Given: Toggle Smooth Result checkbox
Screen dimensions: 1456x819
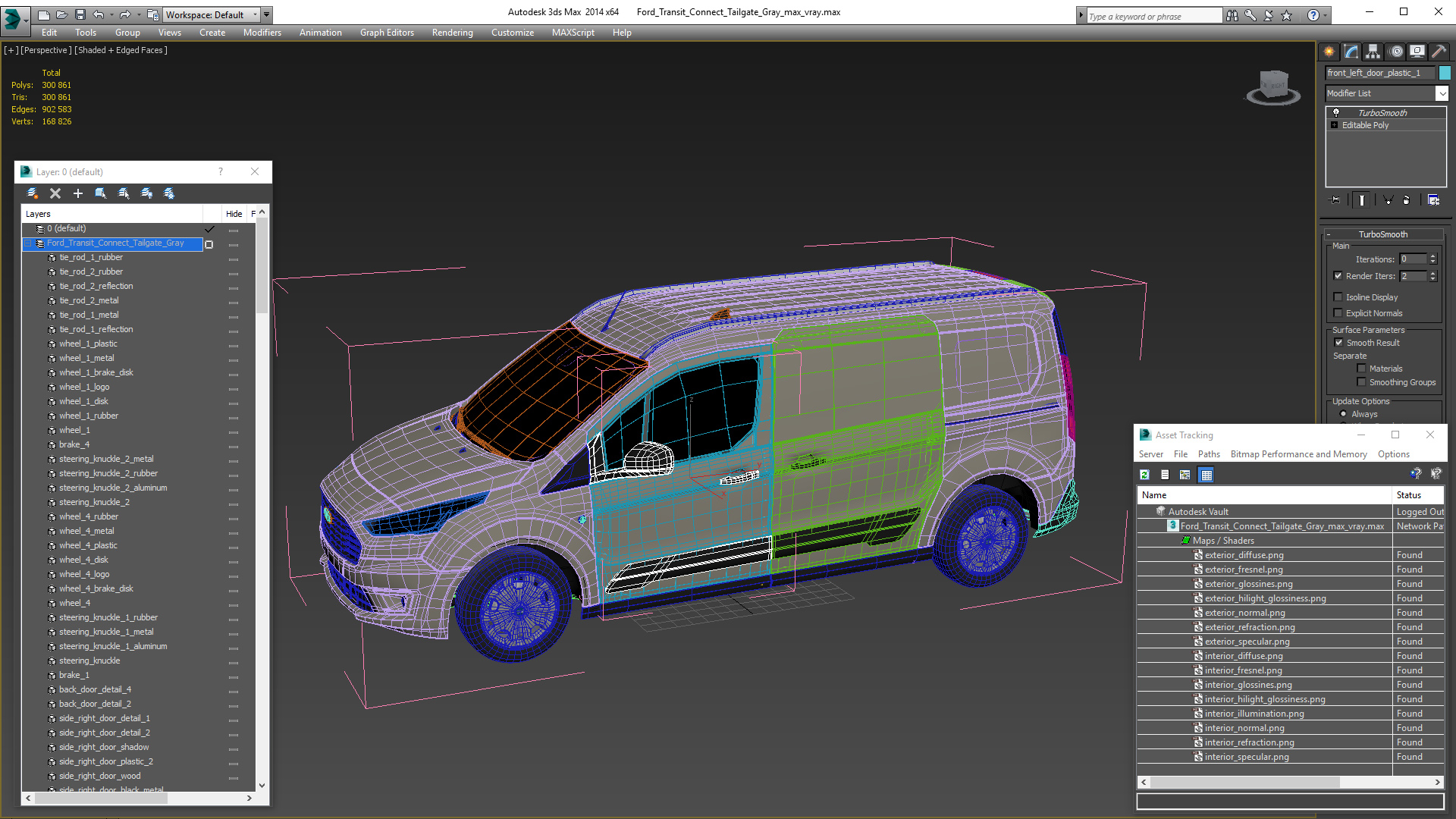Looking at the screenshot, I should pyautogui.click(x=1339, y=343).
